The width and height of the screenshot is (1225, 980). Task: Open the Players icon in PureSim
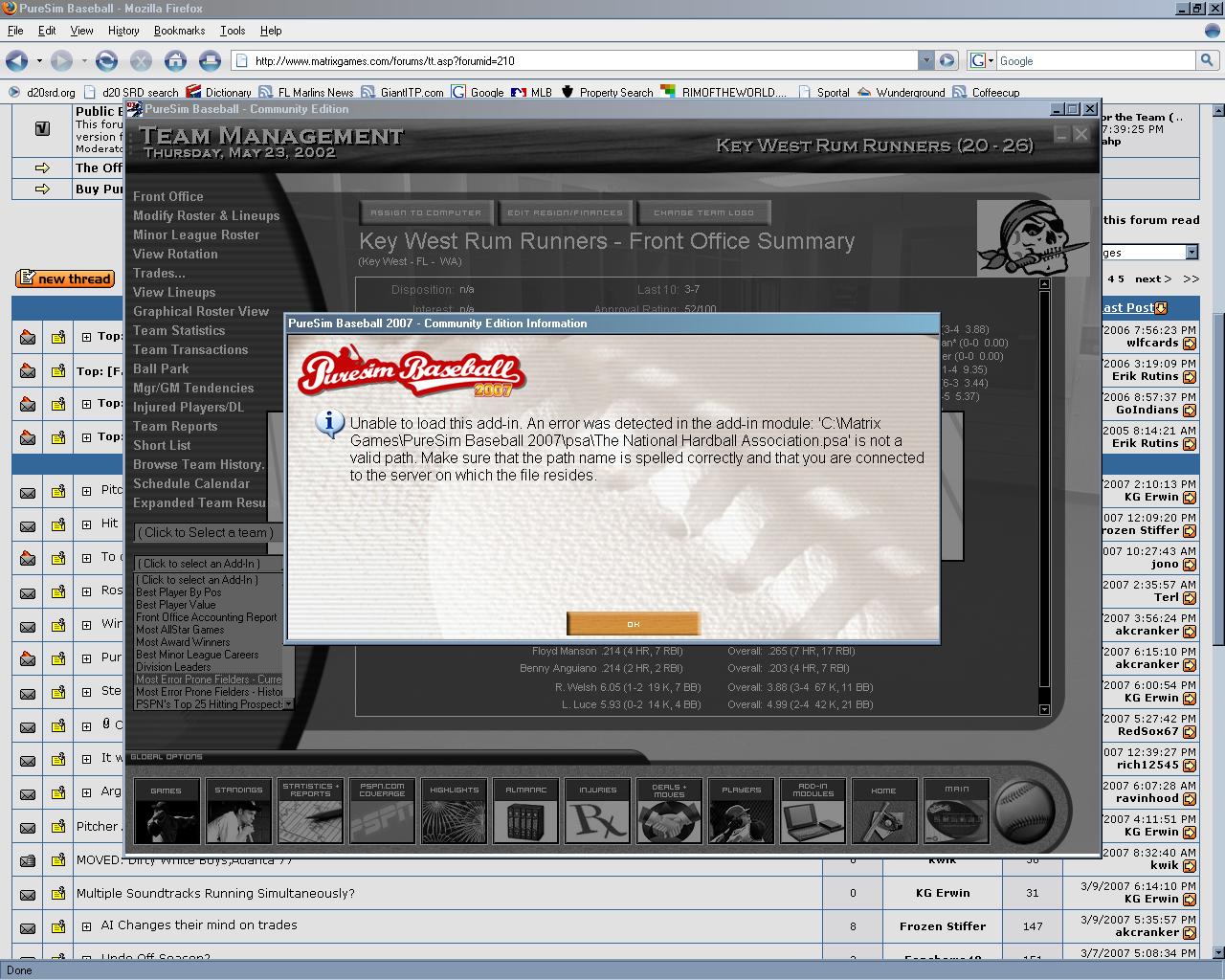[741, 811]
